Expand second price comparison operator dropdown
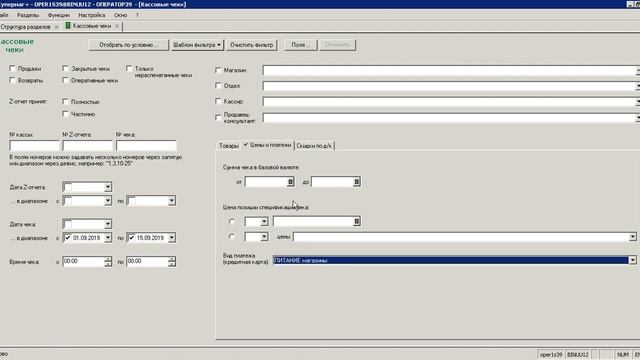 point(264,237)
